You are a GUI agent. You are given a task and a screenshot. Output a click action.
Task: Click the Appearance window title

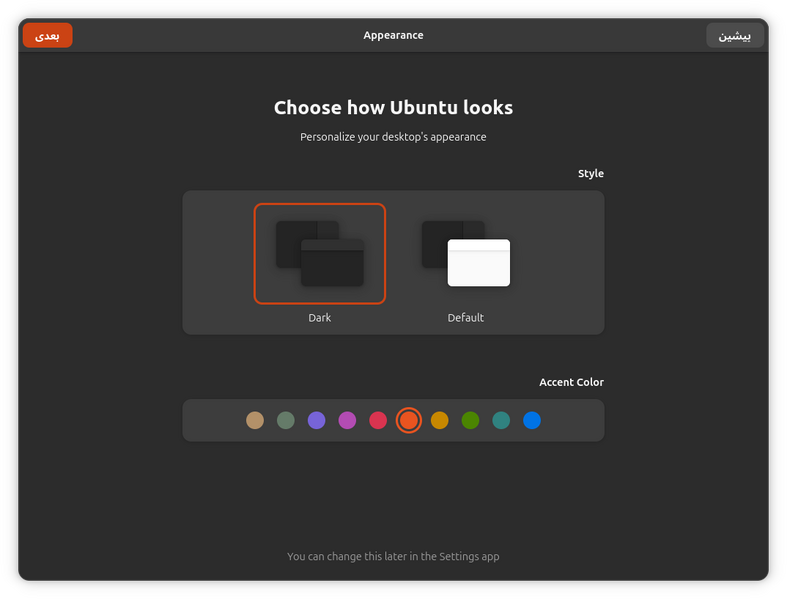point(394,36)
